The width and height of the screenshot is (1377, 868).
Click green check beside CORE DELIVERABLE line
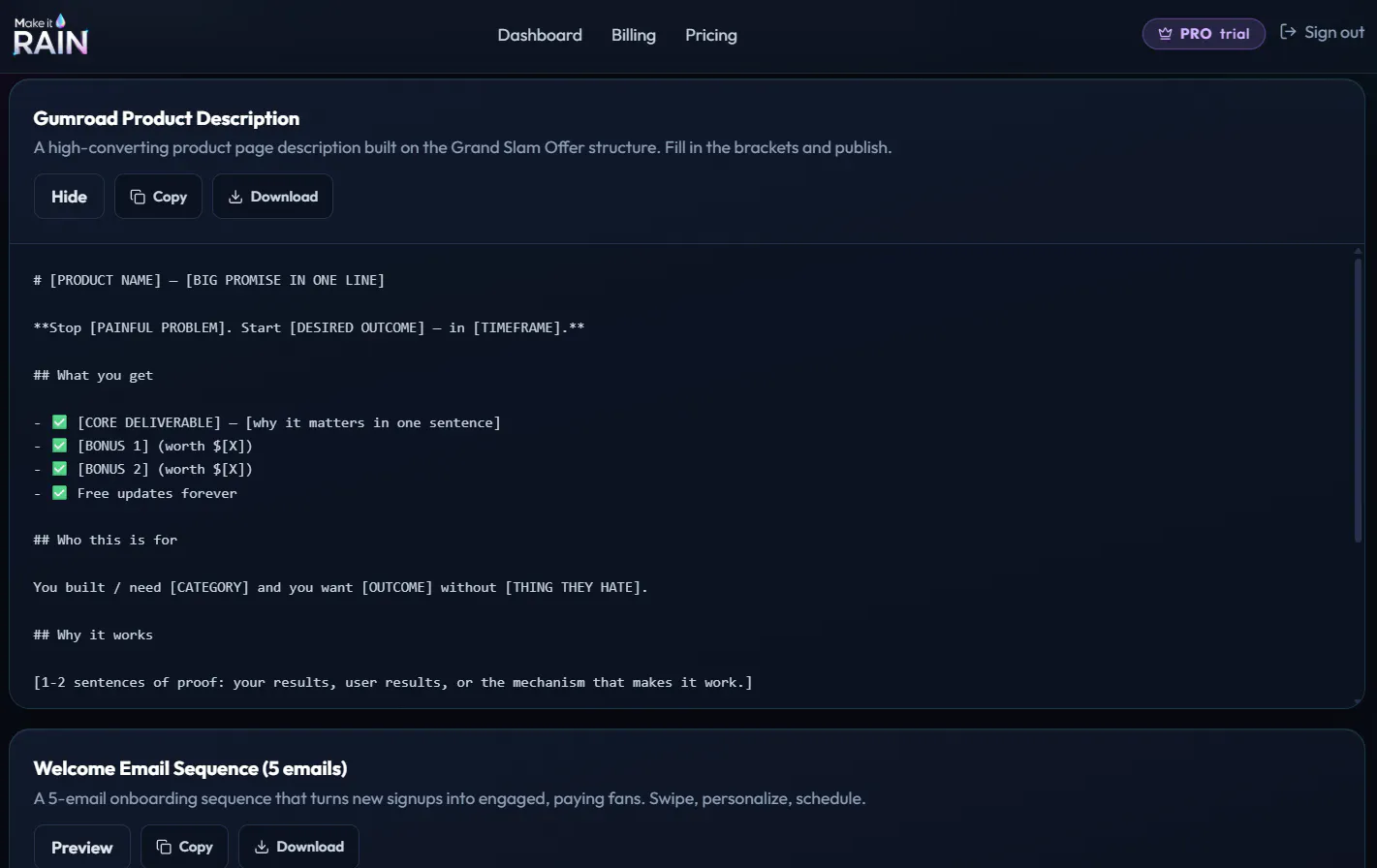59,421
